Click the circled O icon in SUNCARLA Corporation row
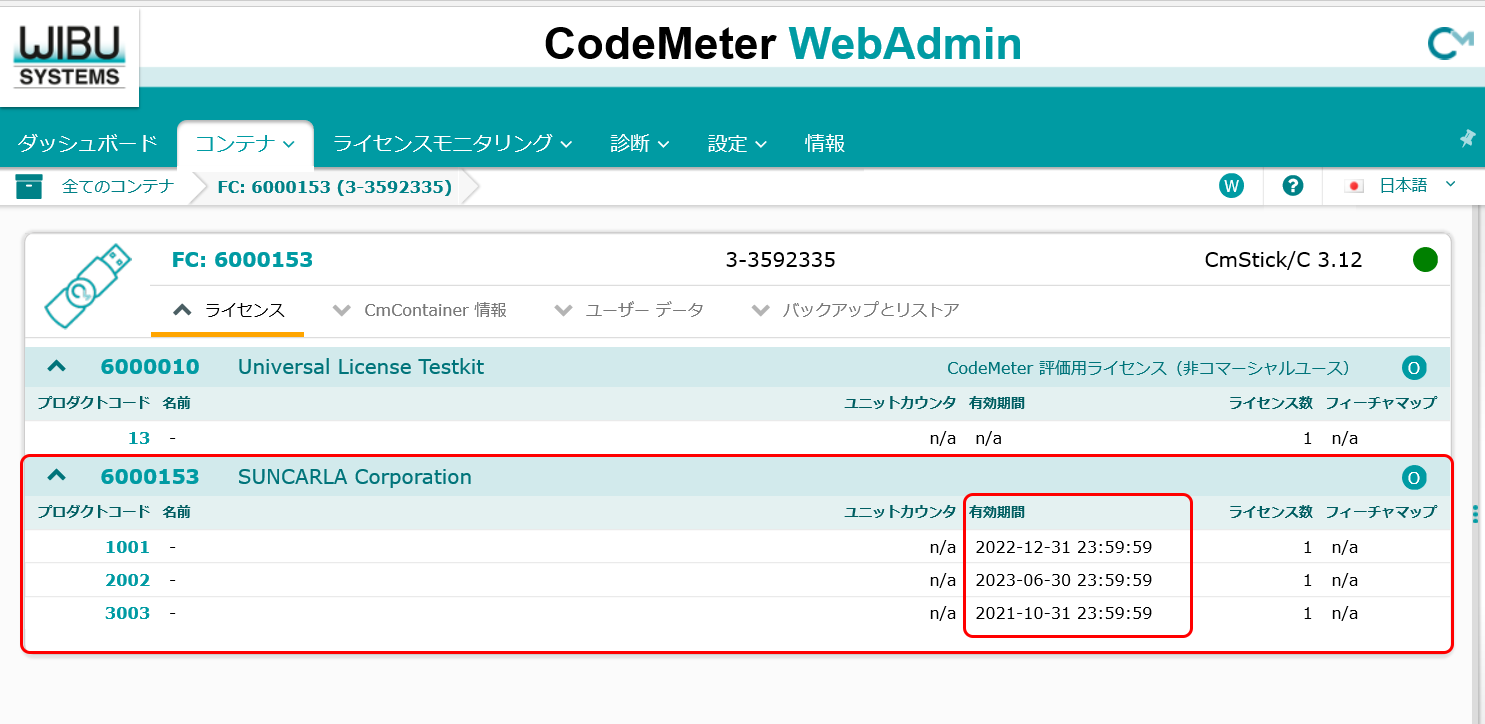The image size is (1485, 724). 1414,478
